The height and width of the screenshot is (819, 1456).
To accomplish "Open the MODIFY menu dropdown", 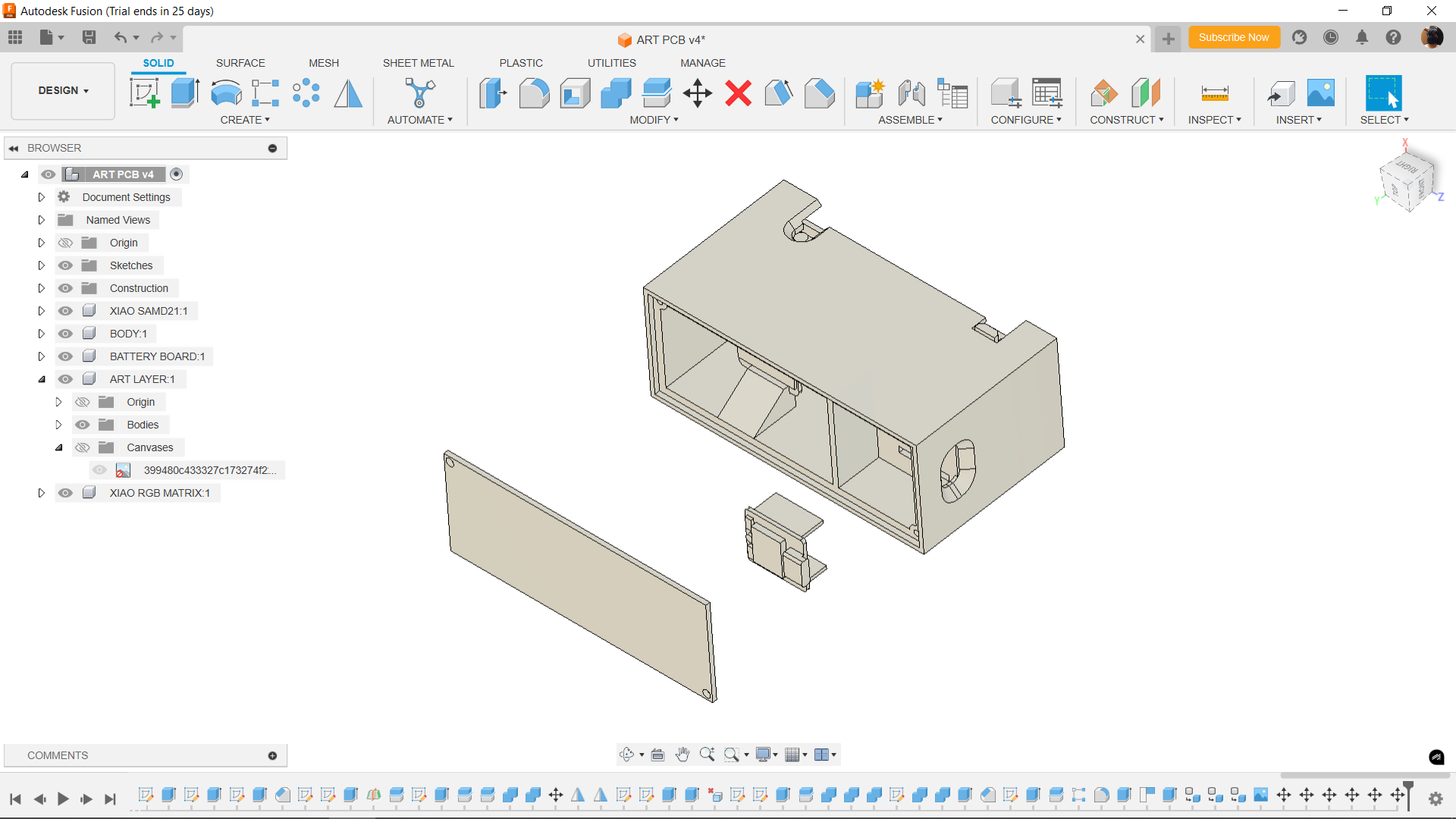I will tap(654, 120).
